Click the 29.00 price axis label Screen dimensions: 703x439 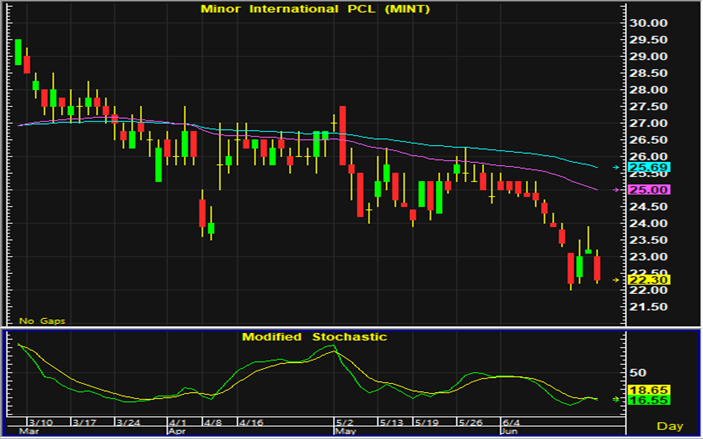click(x=648, y=57)
